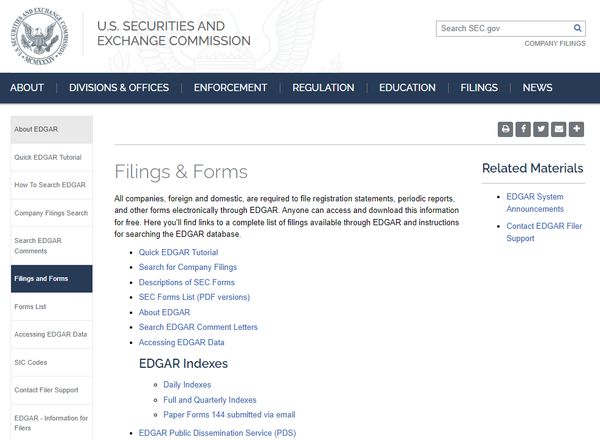
Task: Open more sharing options plus icon
Action: coord(576,129)
